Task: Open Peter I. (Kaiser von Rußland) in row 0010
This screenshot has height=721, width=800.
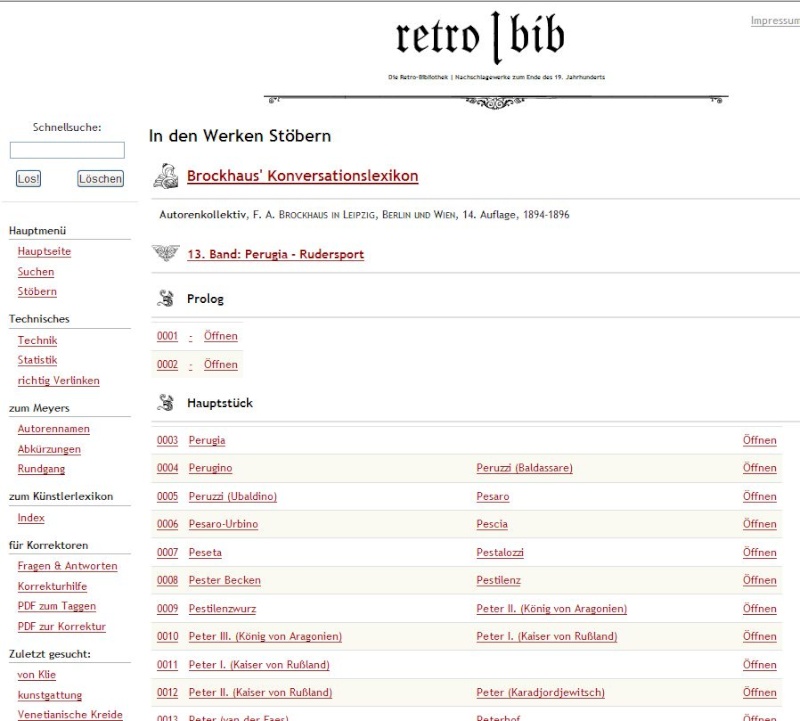Action: pos(547,636)
